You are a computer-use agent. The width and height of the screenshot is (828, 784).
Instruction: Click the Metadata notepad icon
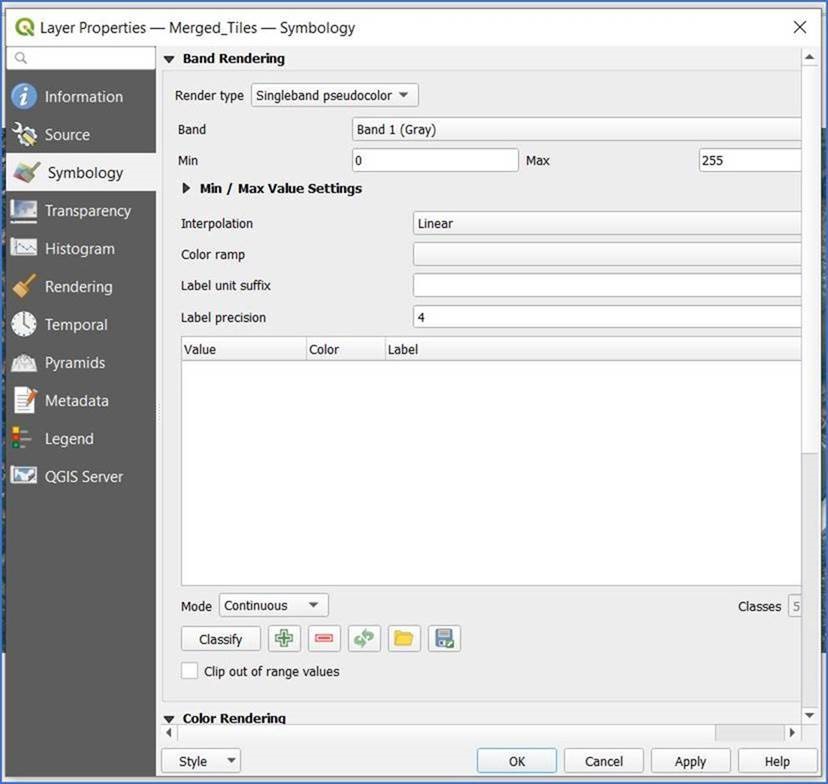coord(25,400)
